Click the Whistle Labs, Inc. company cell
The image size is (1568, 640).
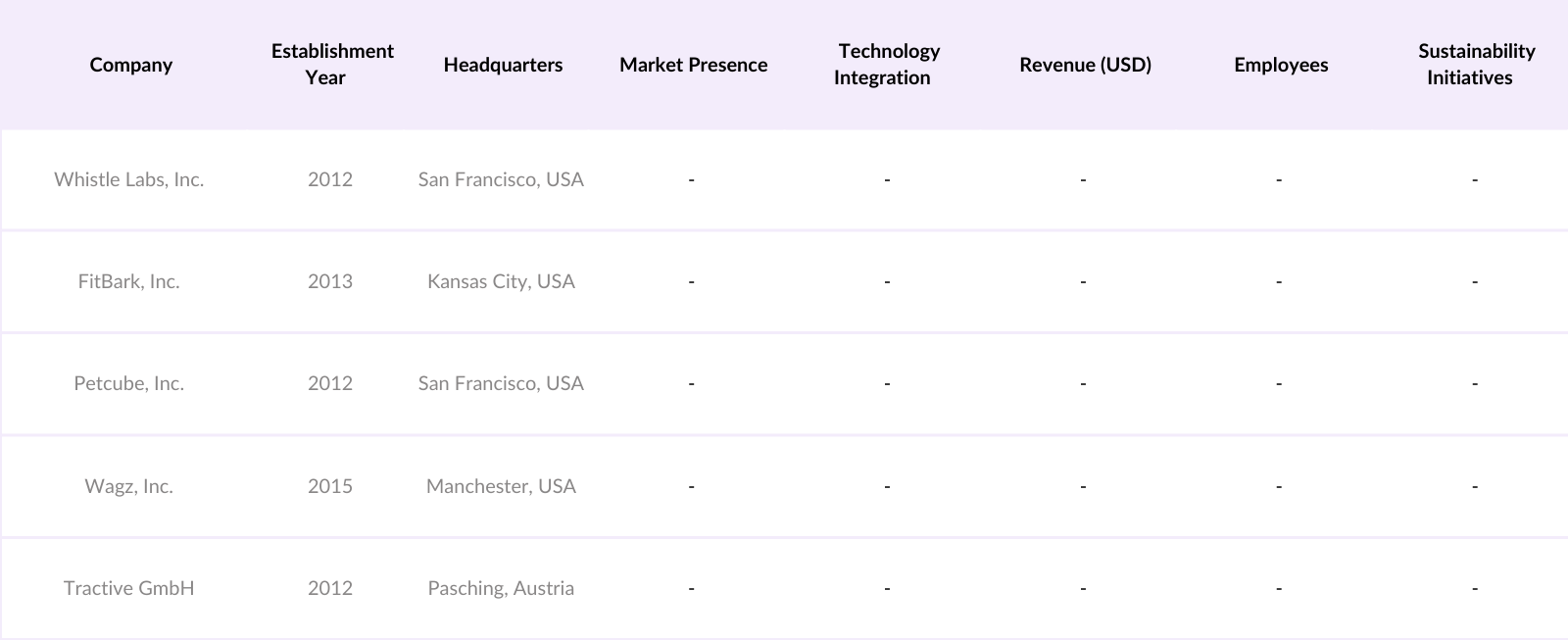[x=129, y=179]
